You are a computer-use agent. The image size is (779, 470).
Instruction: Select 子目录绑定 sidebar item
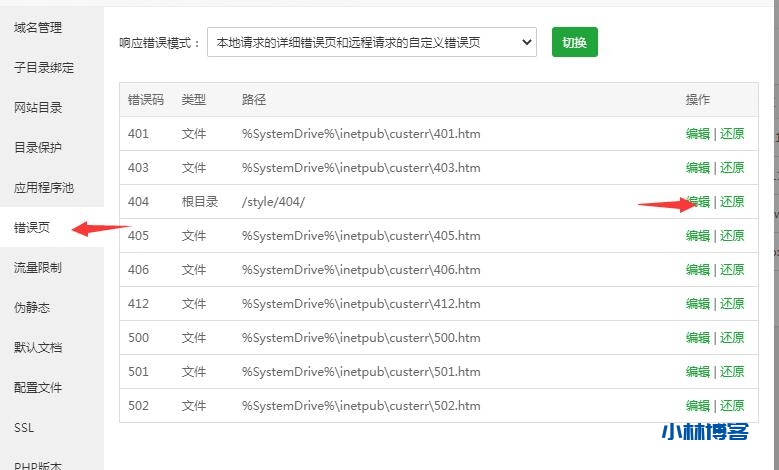pos(44,67)
